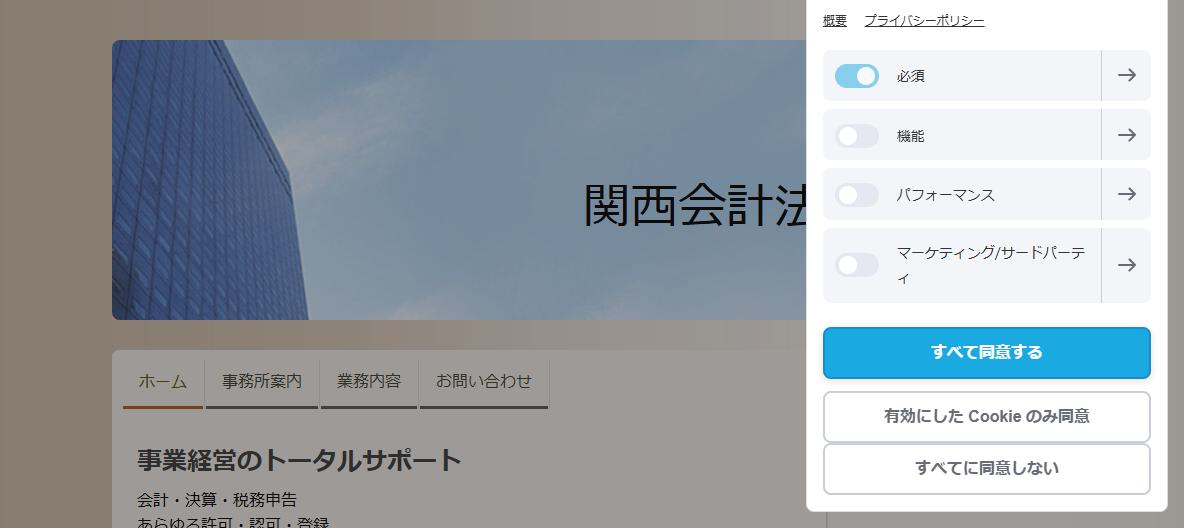Turn on パフォーマンス cookies toggle
Image resolution: width=1184 pixels, height=528 pixels.
click(x=857, y=195)
